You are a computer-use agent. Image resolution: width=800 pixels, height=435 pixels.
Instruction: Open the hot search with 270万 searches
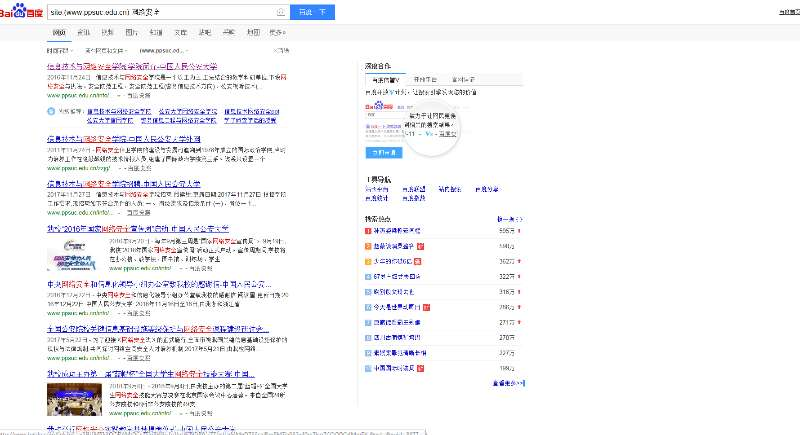point(397,338)
